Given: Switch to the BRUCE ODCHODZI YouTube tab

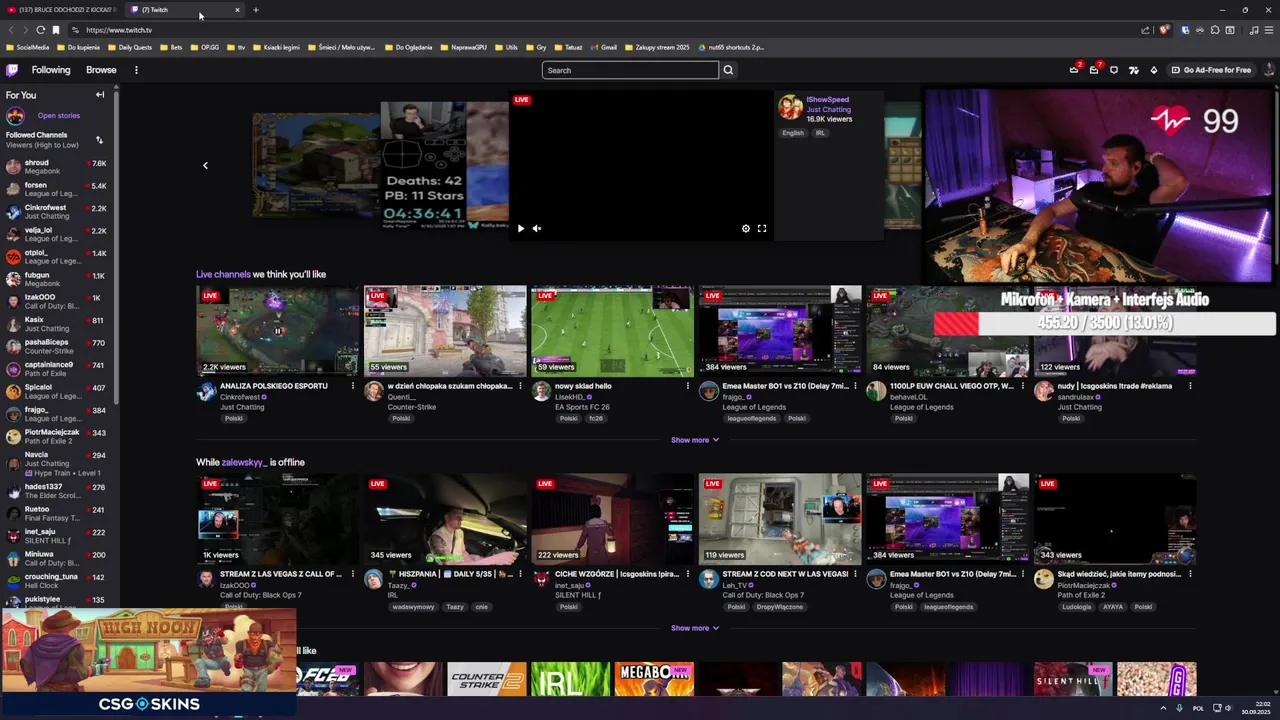Looking at the screenshot, I should coord(62,10).
